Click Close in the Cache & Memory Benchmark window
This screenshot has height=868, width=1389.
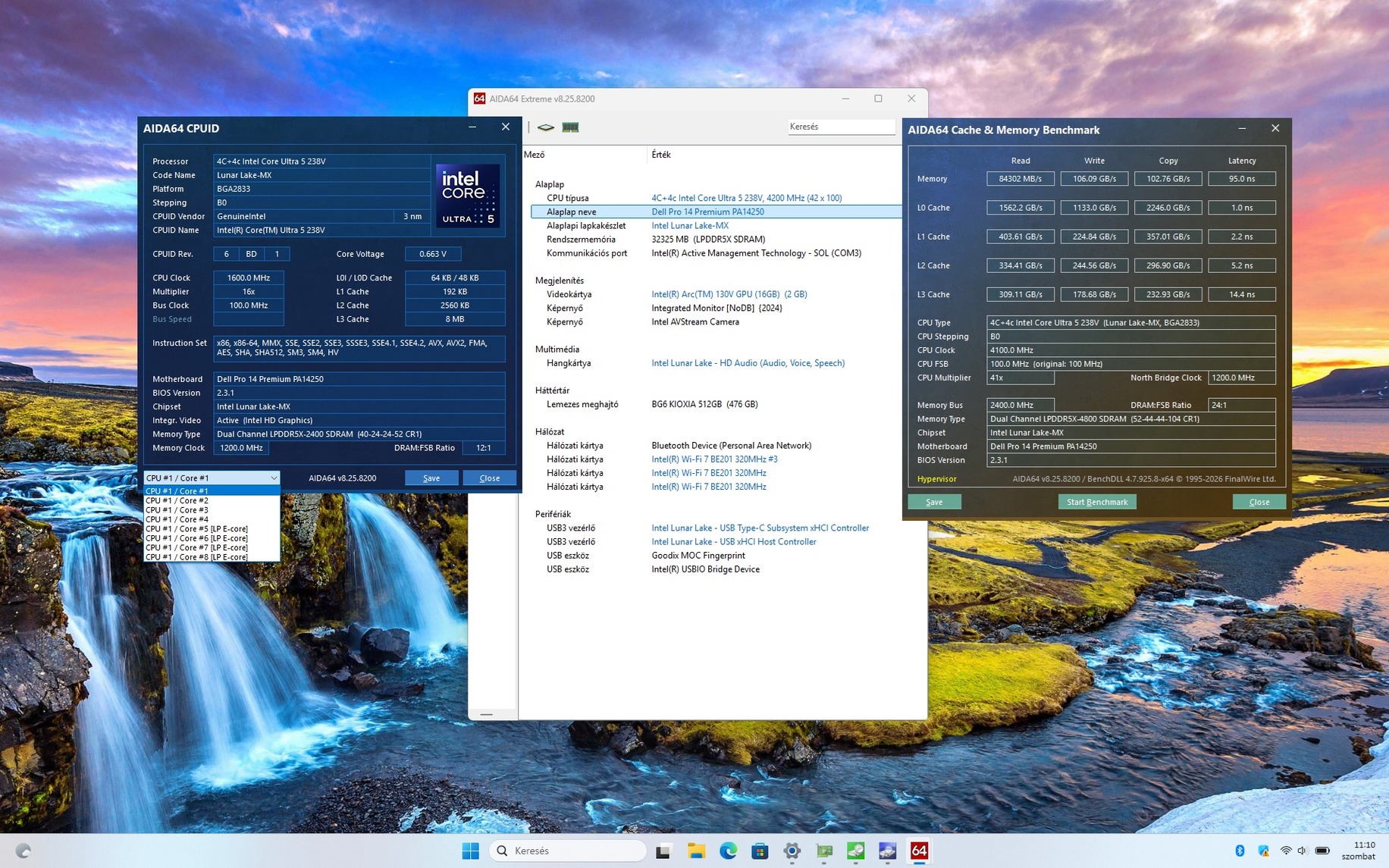(1259, 502)
